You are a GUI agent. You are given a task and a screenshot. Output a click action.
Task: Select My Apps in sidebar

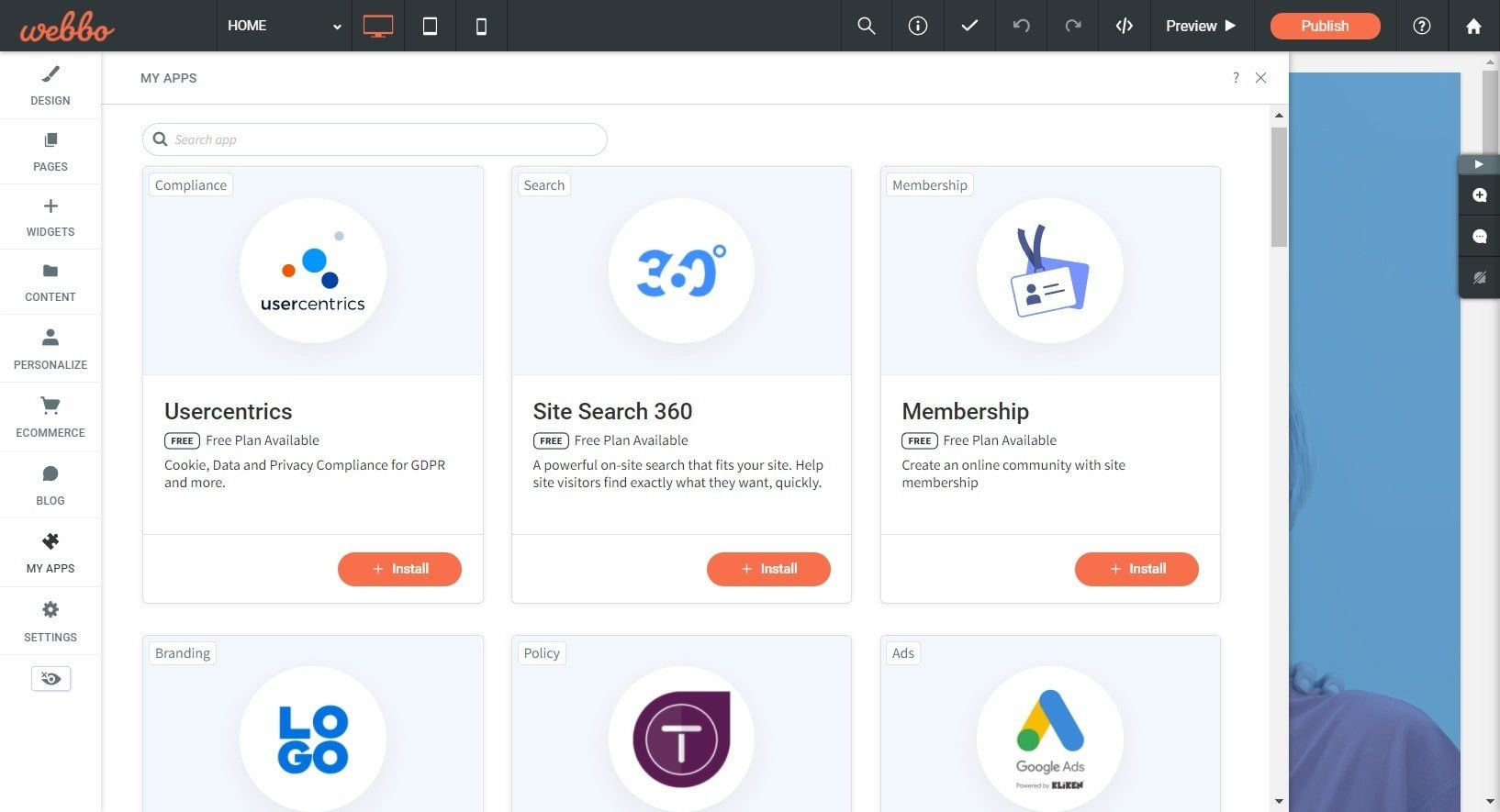[50, 552]
